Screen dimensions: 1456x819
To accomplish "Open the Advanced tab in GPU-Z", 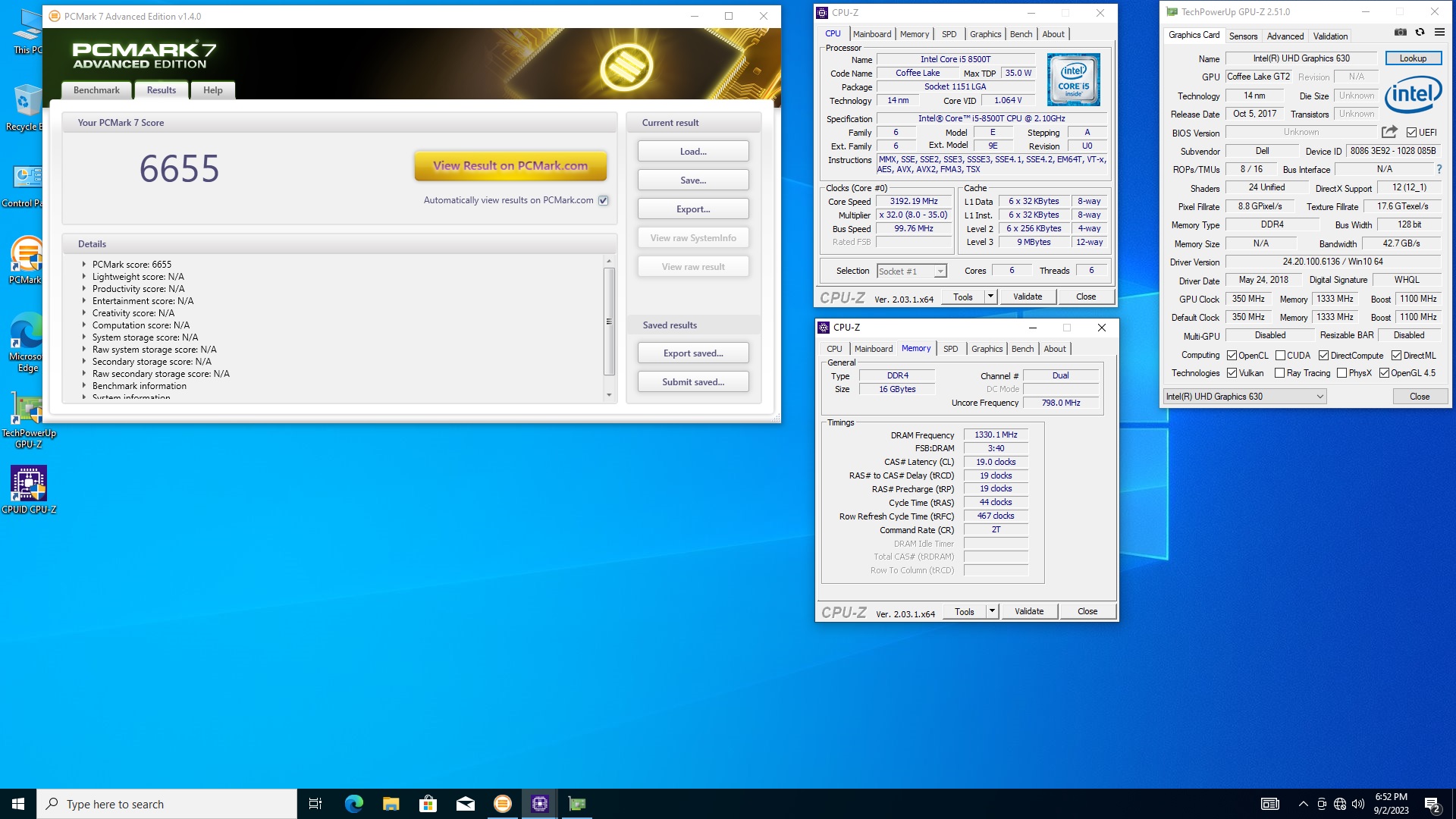I will 1285,36.
